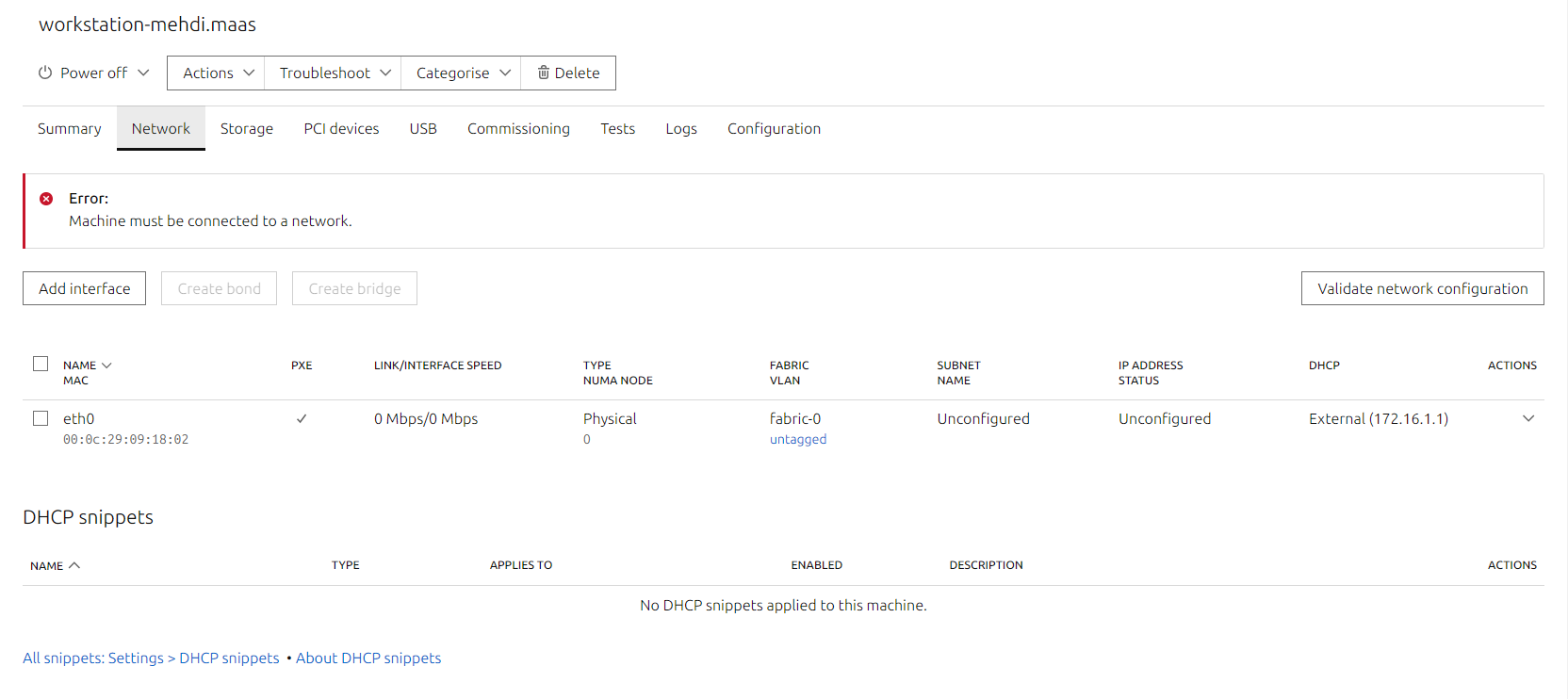Click the Create bond button
Image resolution: width=1568 pixels, height=699 pixels.
point(220,288)
